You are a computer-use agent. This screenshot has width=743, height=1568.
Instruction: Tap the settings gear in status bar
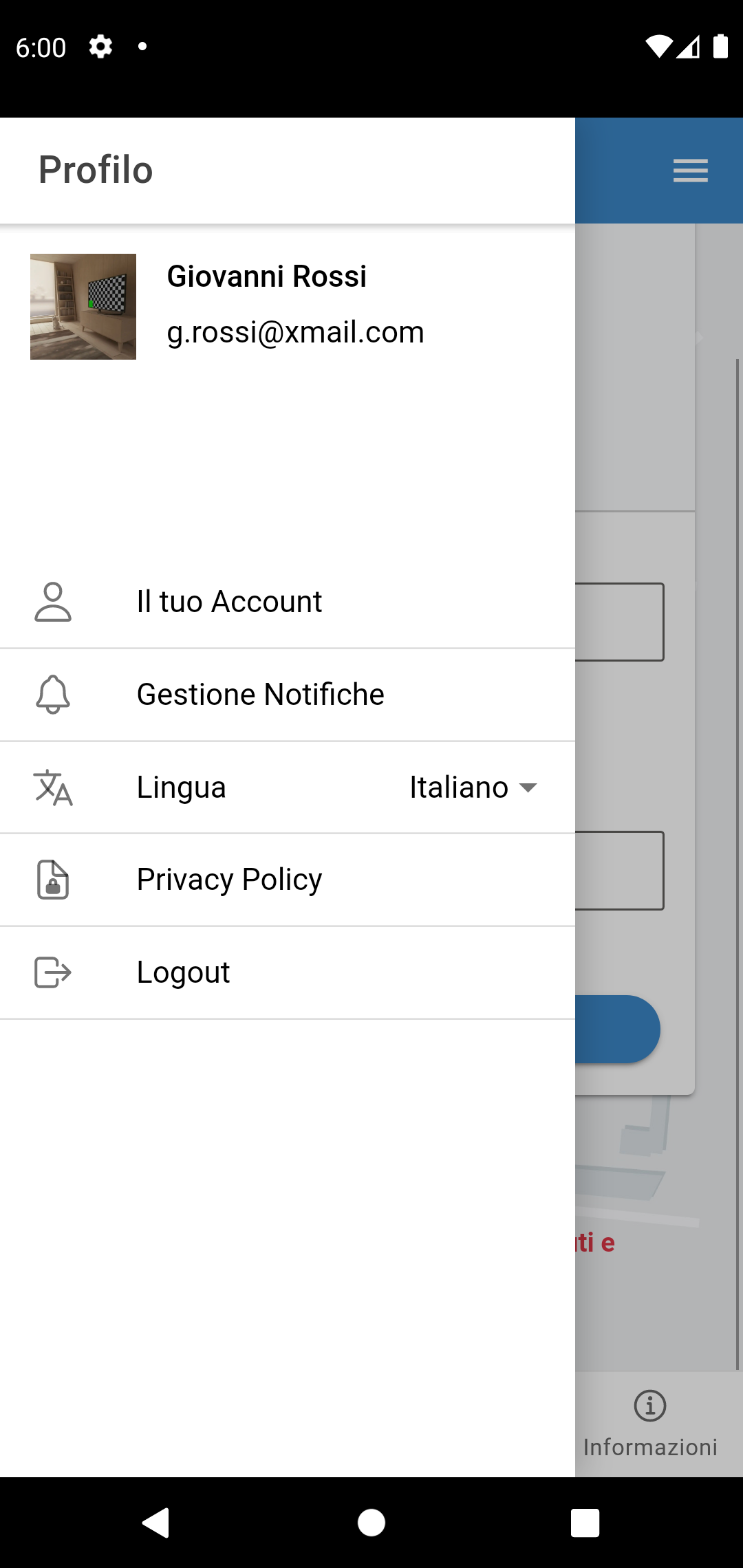(x=100, y=47)
